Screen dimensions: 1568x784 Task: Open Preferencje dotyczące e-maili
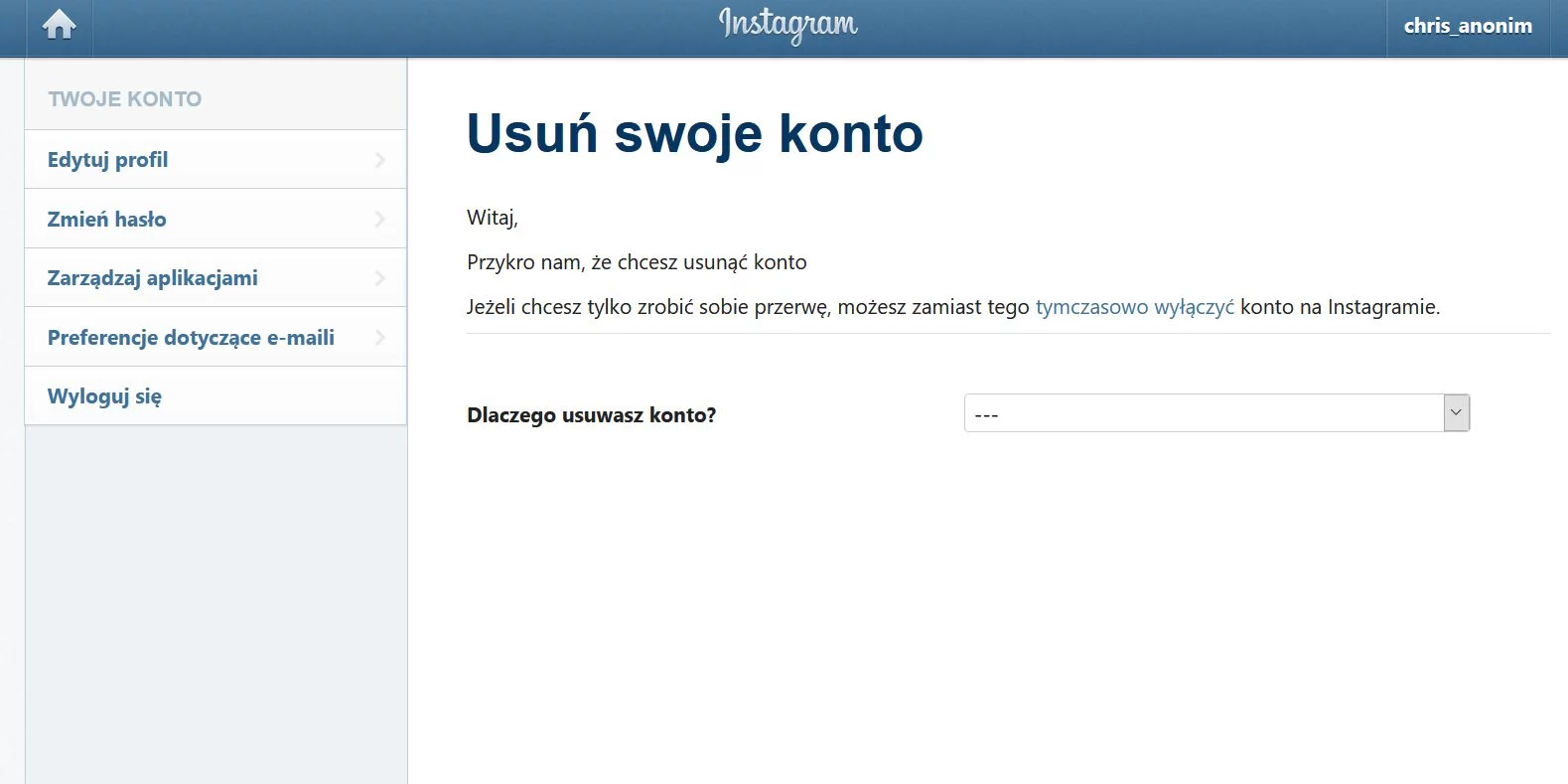[x=215, y=337]
